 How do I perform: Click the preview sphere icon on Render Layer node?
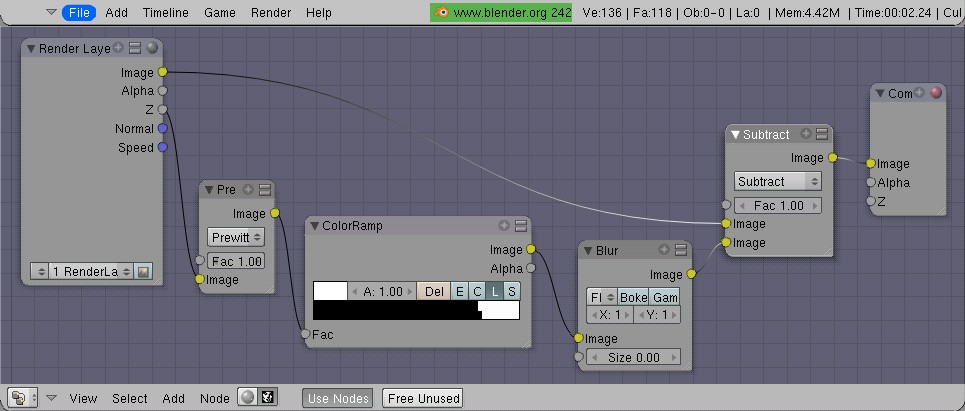151,48
